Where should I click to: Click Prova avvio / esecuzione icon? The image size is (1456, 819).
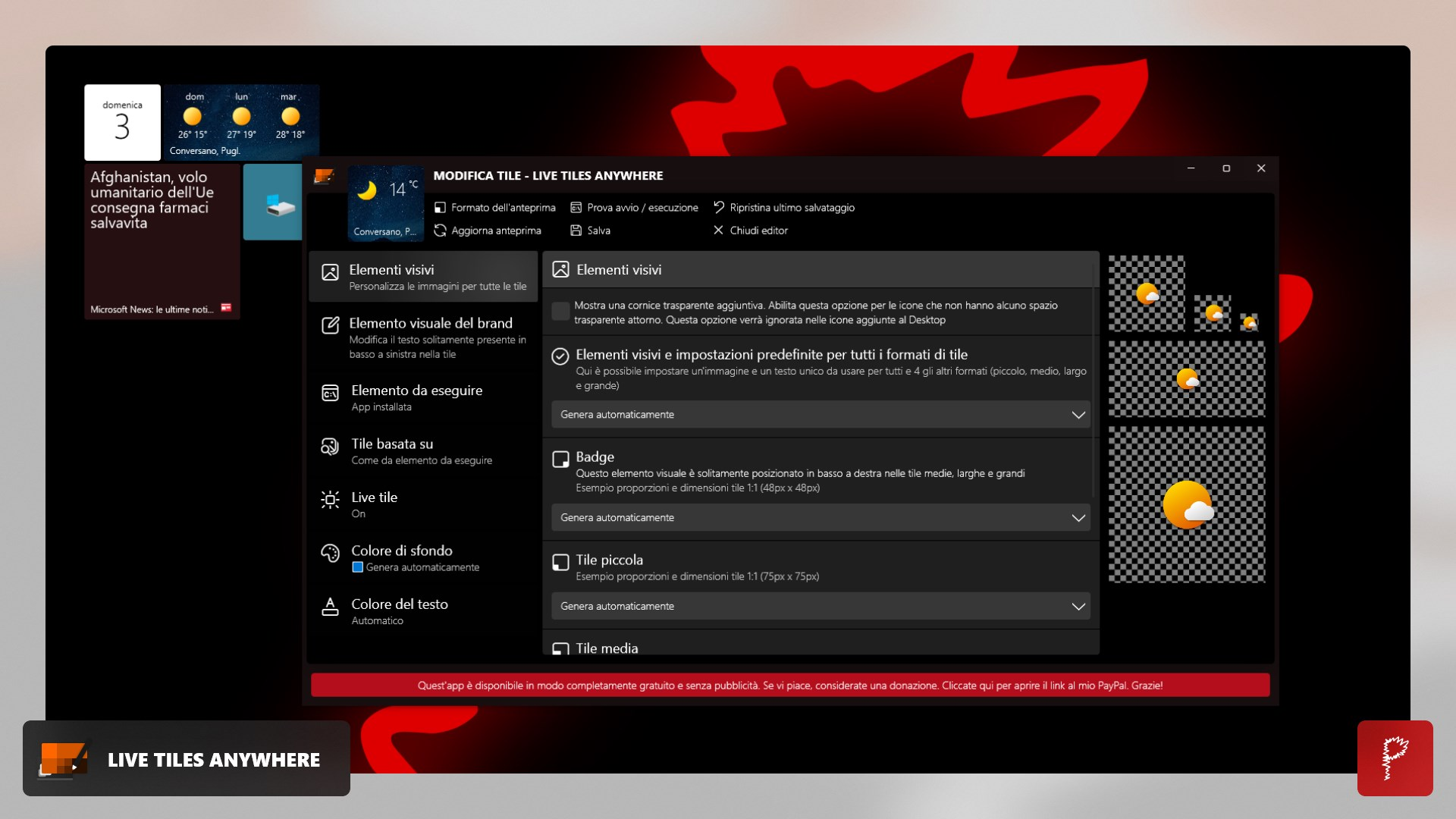pyautogui.click(x=576, y=208)
